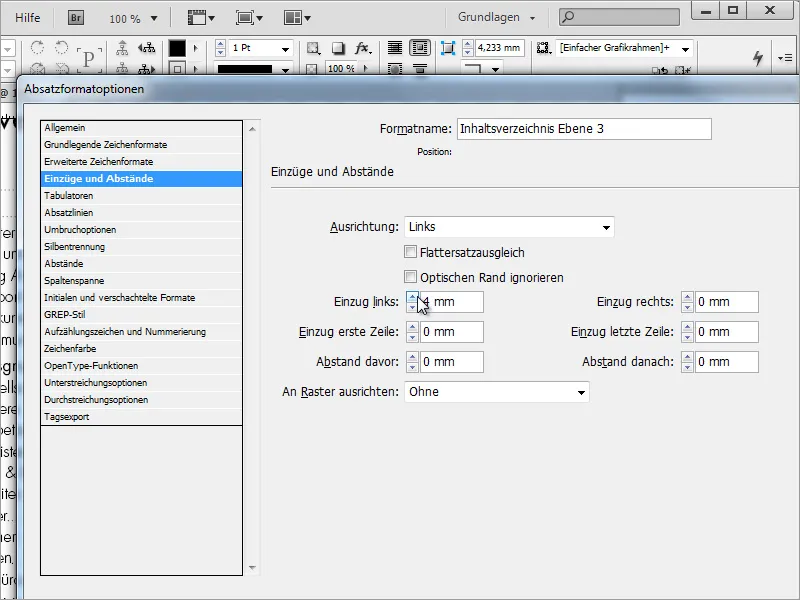Image resolution: width=800 pixels, height=600 pixels.
Task: Click the 4,233 mm value field
Action: (x=499, y=48)
